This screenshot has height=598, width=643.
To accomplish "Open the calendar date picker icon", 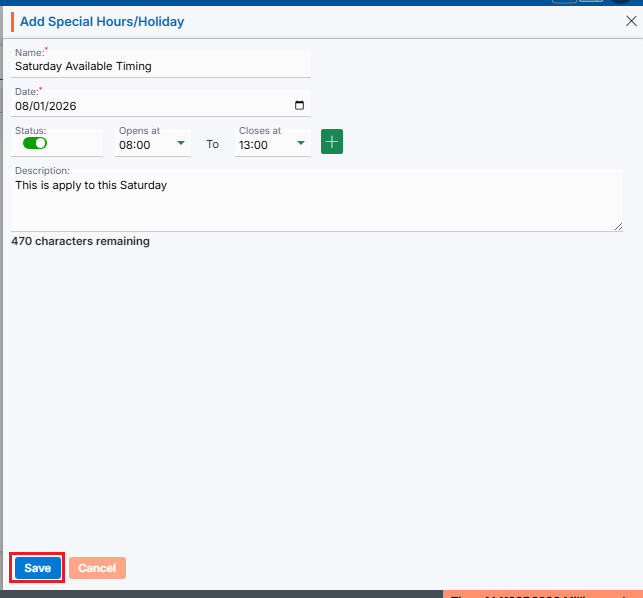I will (x=299, y=105).
